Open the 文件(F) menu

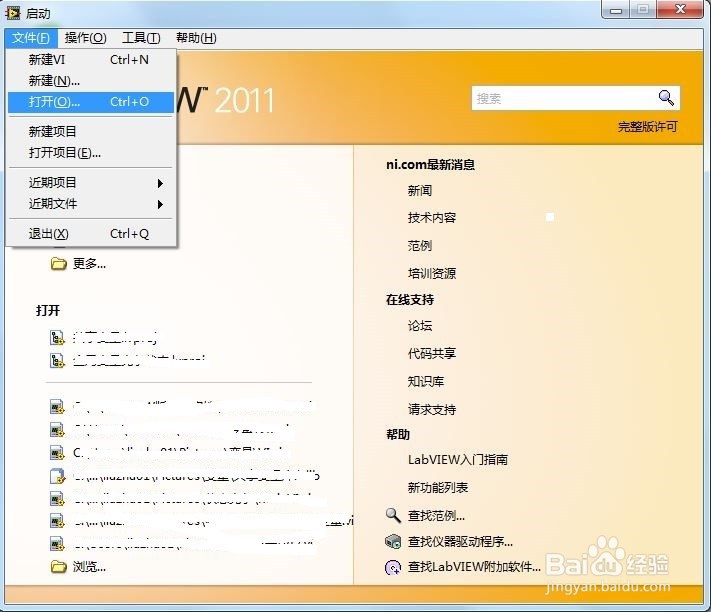click(x=31, y=38)
